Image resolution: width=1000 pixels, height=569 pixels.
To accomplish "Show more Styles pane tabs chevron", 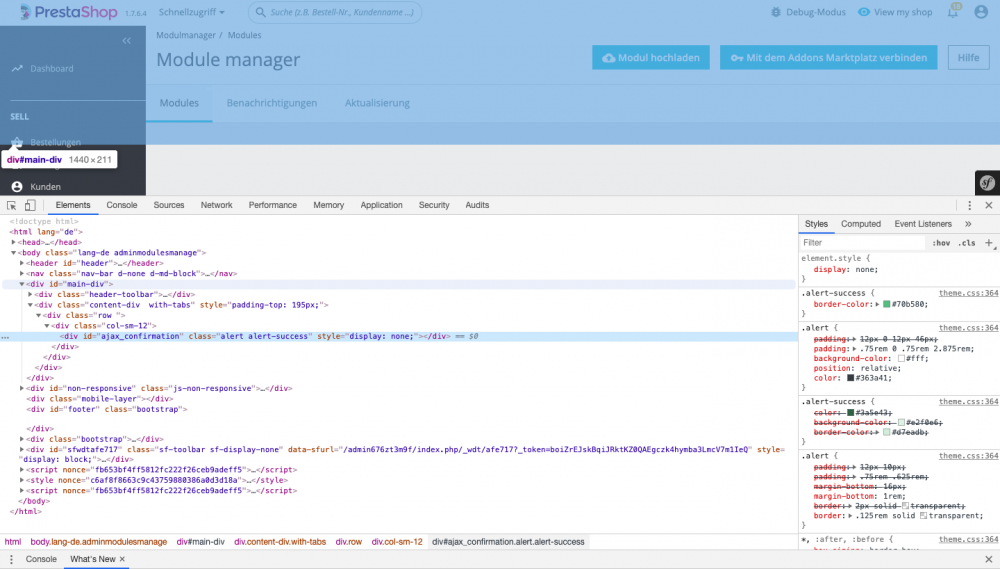I will pyautogui.click(x=968, y=224).
